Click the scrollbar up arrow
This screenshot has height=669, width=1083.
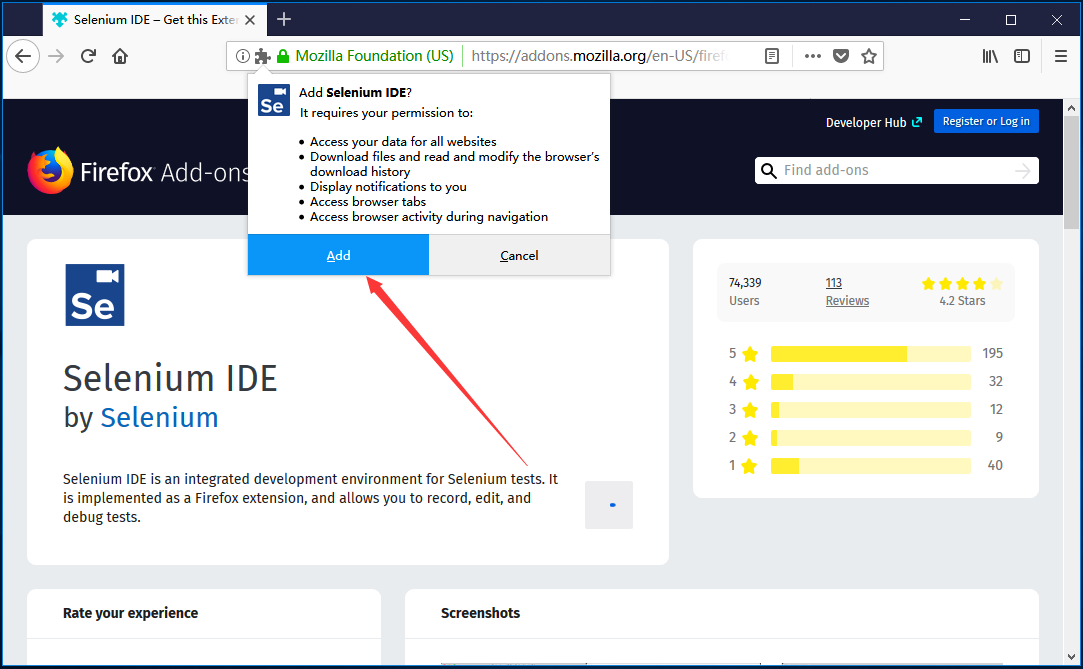[x=1071, y=108]
